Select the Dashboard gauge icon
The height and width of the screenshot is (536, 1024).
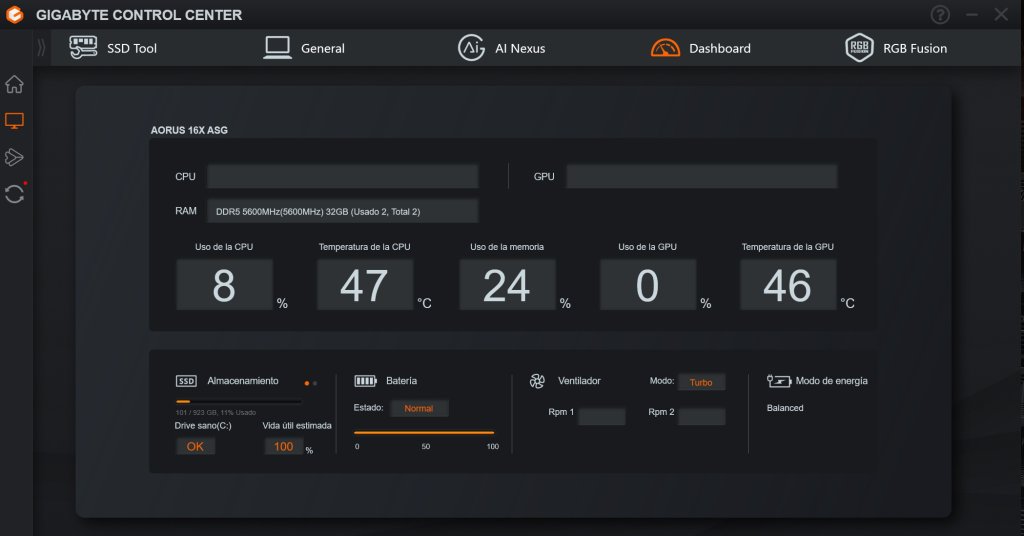pyautogui.click(x=665, y=48)
